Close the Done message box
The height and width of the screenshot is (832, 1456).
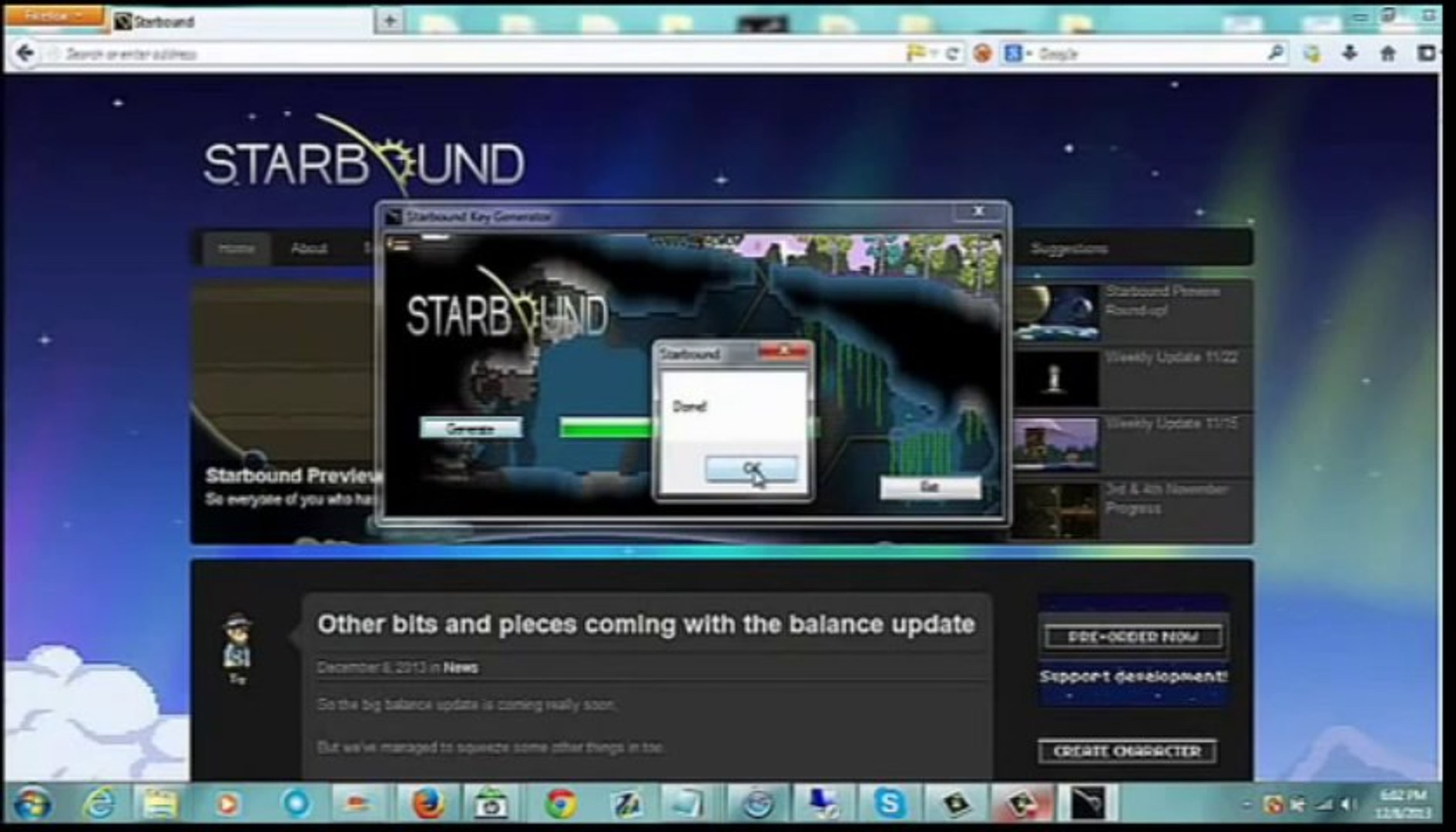pos(783,352)
